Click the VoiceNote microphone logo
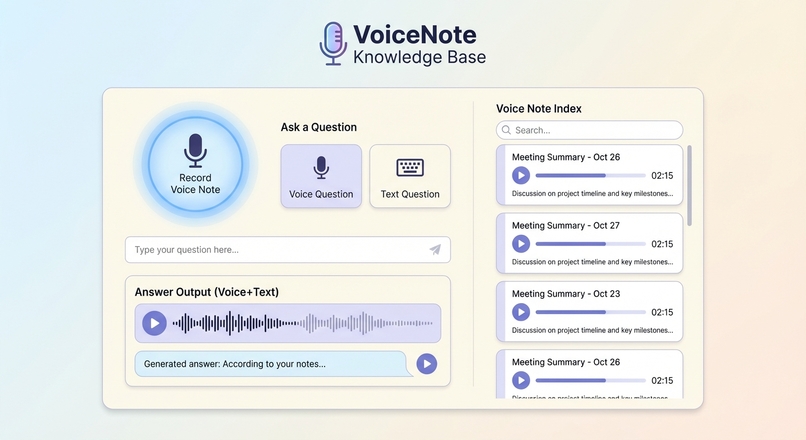Image resolution: width=806 pixels, height=440 pixels. pos(333,43)
